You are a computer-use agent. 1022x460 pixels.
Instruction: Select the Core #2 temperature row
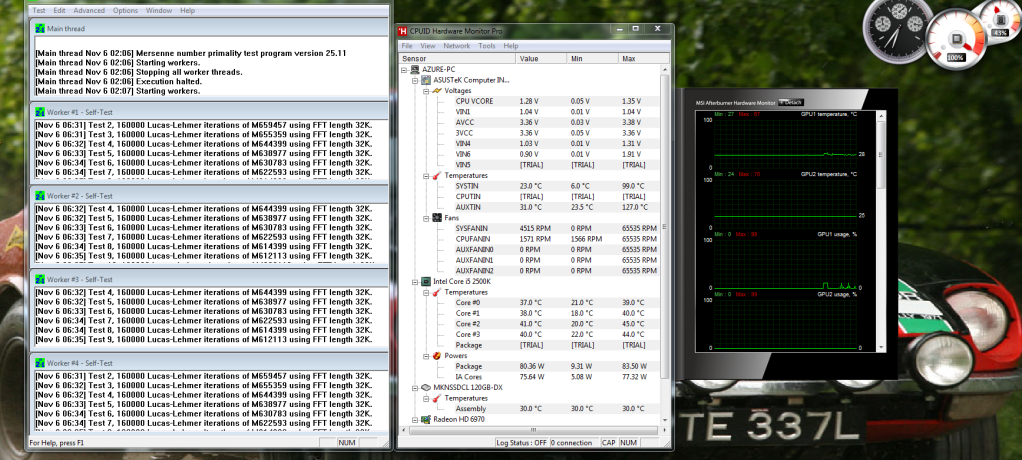pyautogui.click(x=556, y=324)
